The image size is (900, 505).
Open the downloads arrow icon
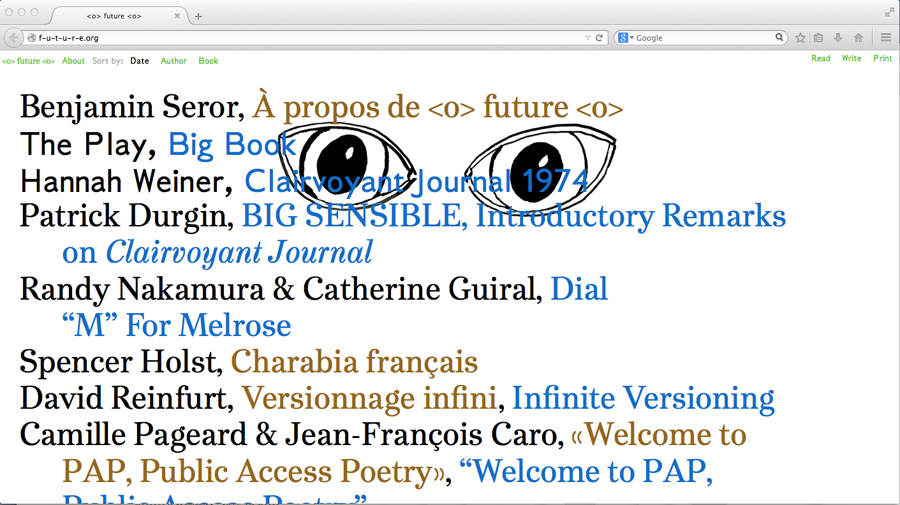coord(838,38)
